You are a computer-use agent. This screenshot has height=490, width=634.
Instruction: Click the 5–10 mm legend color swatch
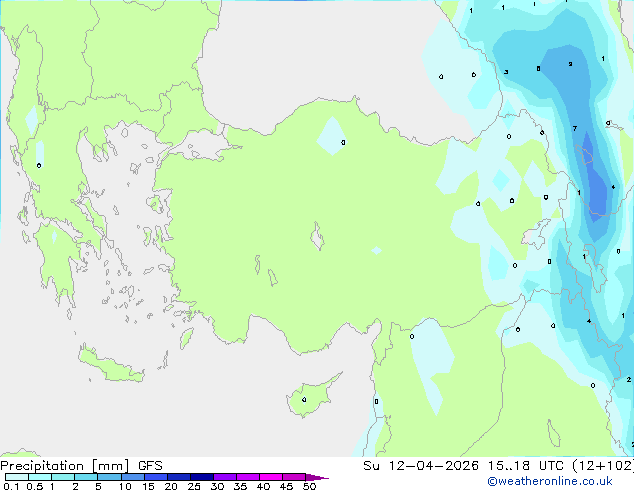[x=109, y=477]
